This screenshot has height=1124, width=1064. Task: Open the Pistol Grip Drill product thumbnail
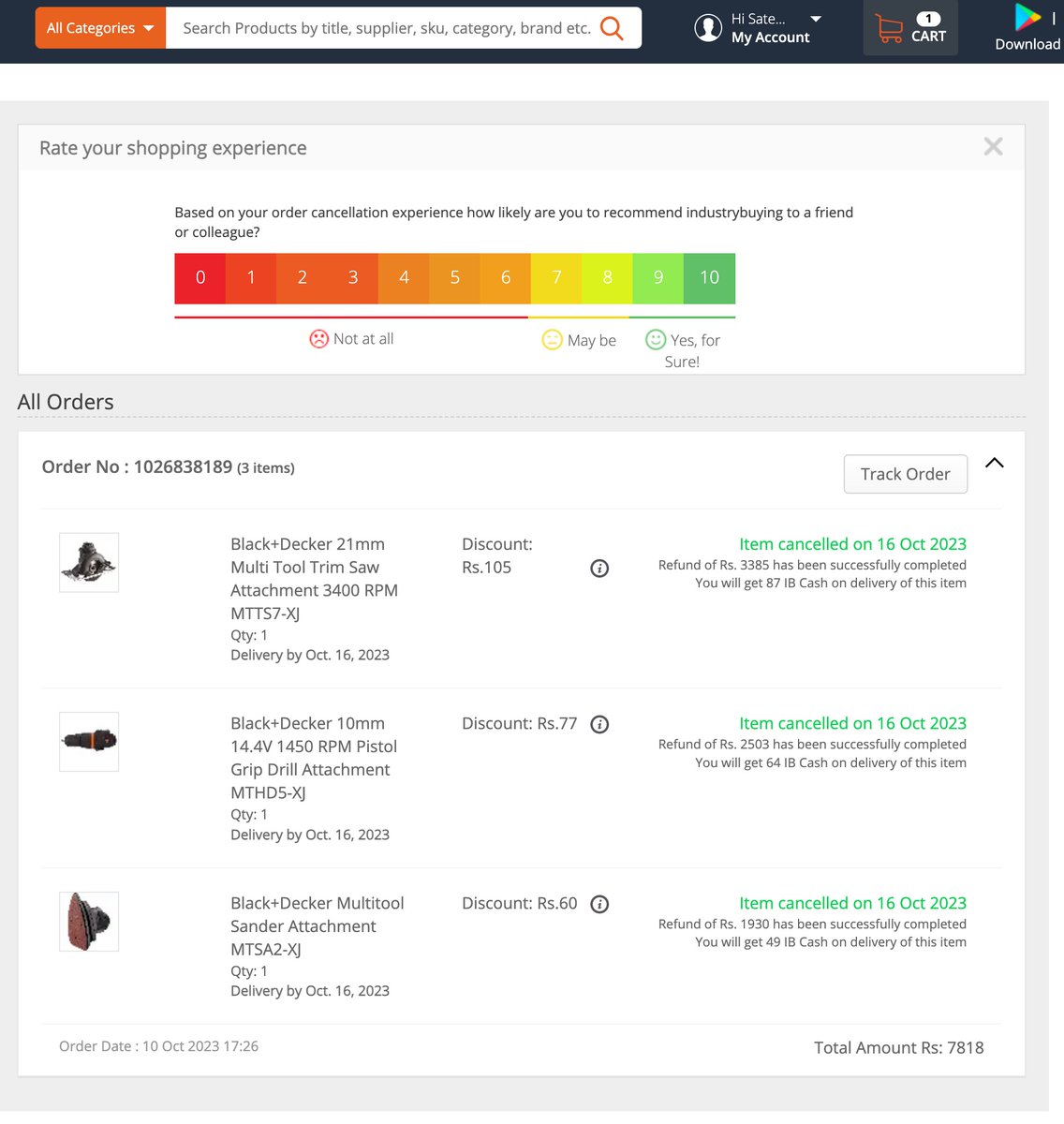click(x=89, y=742)
